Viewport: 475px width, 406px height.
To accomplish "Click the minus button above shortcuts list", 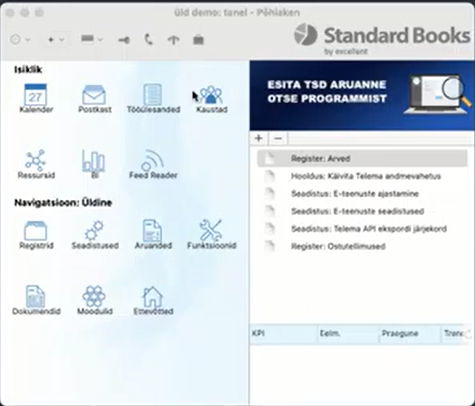I will point(278,138).
